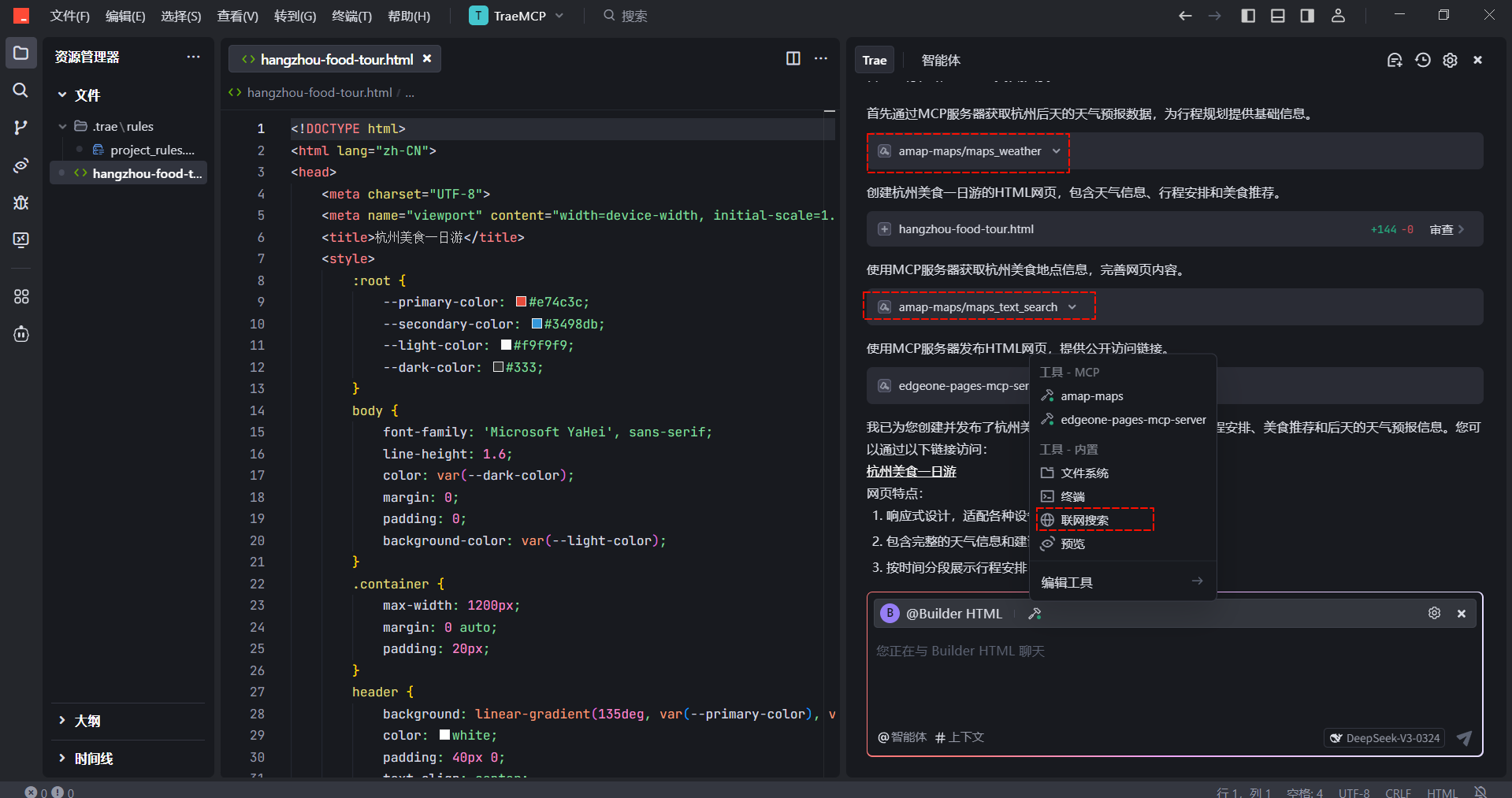Expand amap-maps/maps_weather tool call
The height and width of the screenshot is (798, 1512).
tap(1056, 151)
